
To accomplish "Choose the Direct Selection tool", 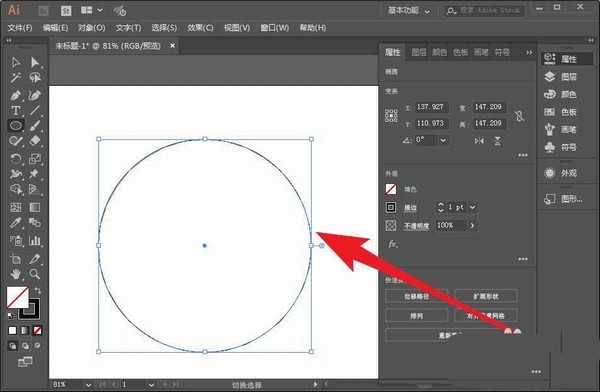I will [x=35, y=62].
